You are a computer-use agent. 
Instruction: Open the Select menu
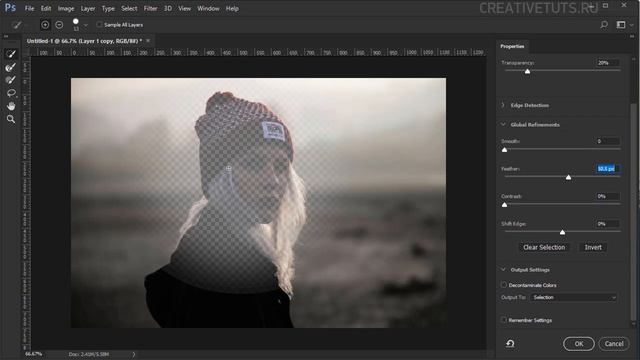click(129, 8)
